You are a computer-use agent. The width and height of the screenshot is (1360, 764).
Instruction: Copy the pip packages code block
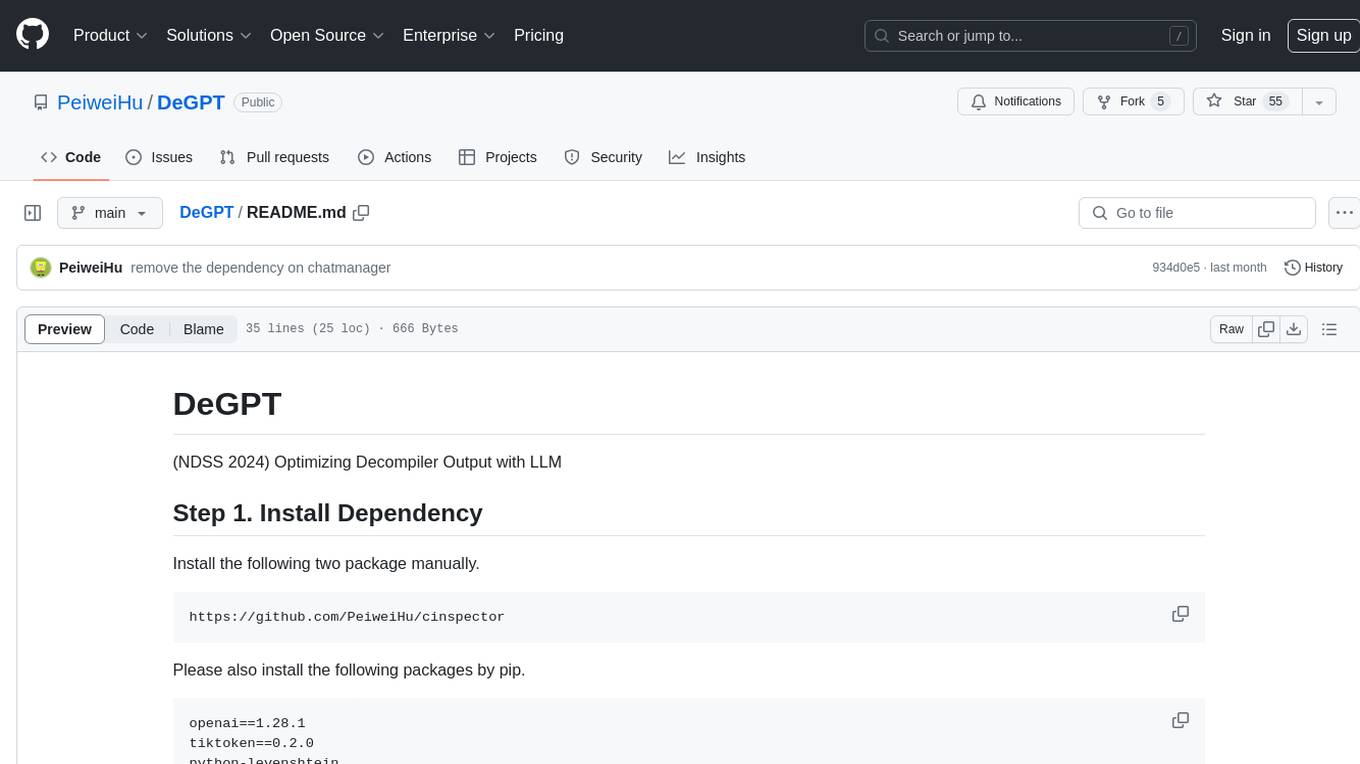[x=1180, y=721]
